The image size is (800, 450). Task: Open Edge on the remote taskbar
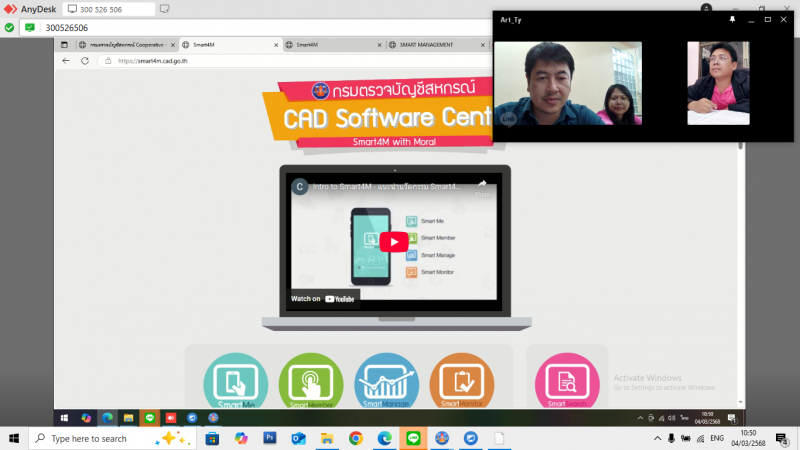tap(107, 418)
